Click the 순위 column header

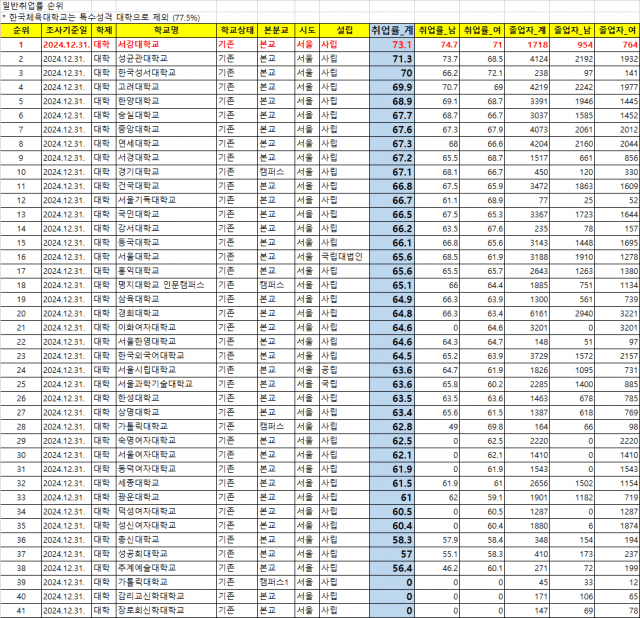[x=18, y=32]
